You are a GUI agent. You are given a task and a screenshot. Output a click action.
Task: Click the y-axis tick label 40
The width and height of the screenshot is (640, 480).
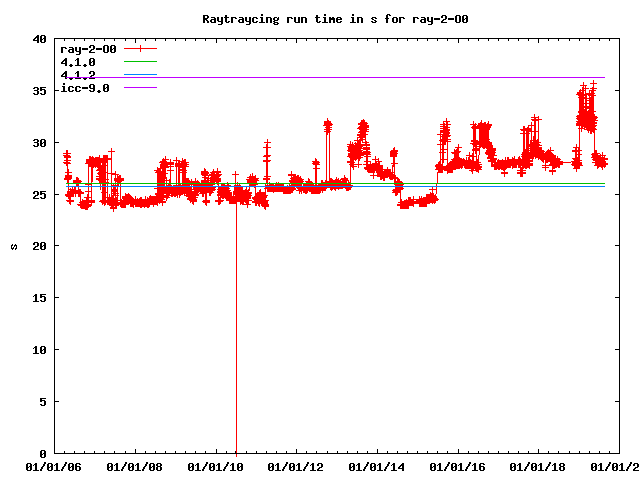(38, 39)
